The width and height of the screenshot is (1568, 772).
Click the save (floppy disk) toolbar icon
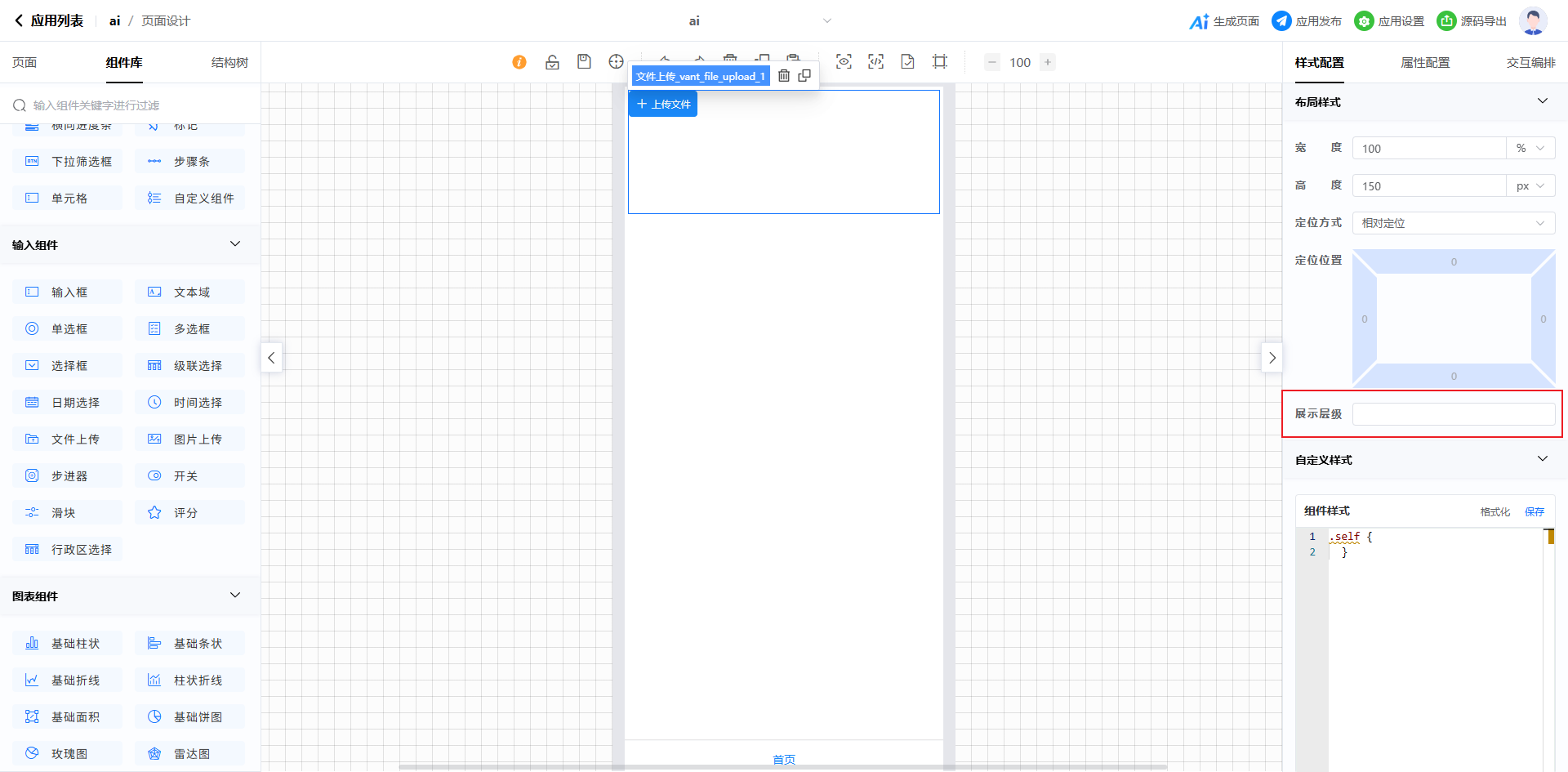pyautogui.click(x=584, y=62)
